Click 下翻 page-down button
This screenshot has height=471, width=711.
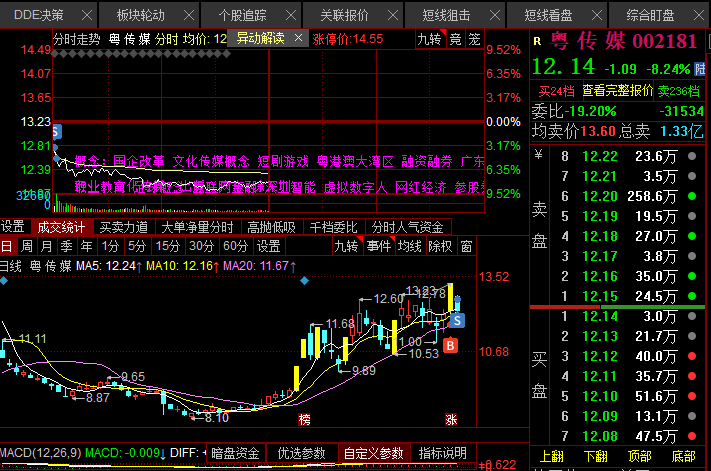pyautogui.click(x=595, y=456)
